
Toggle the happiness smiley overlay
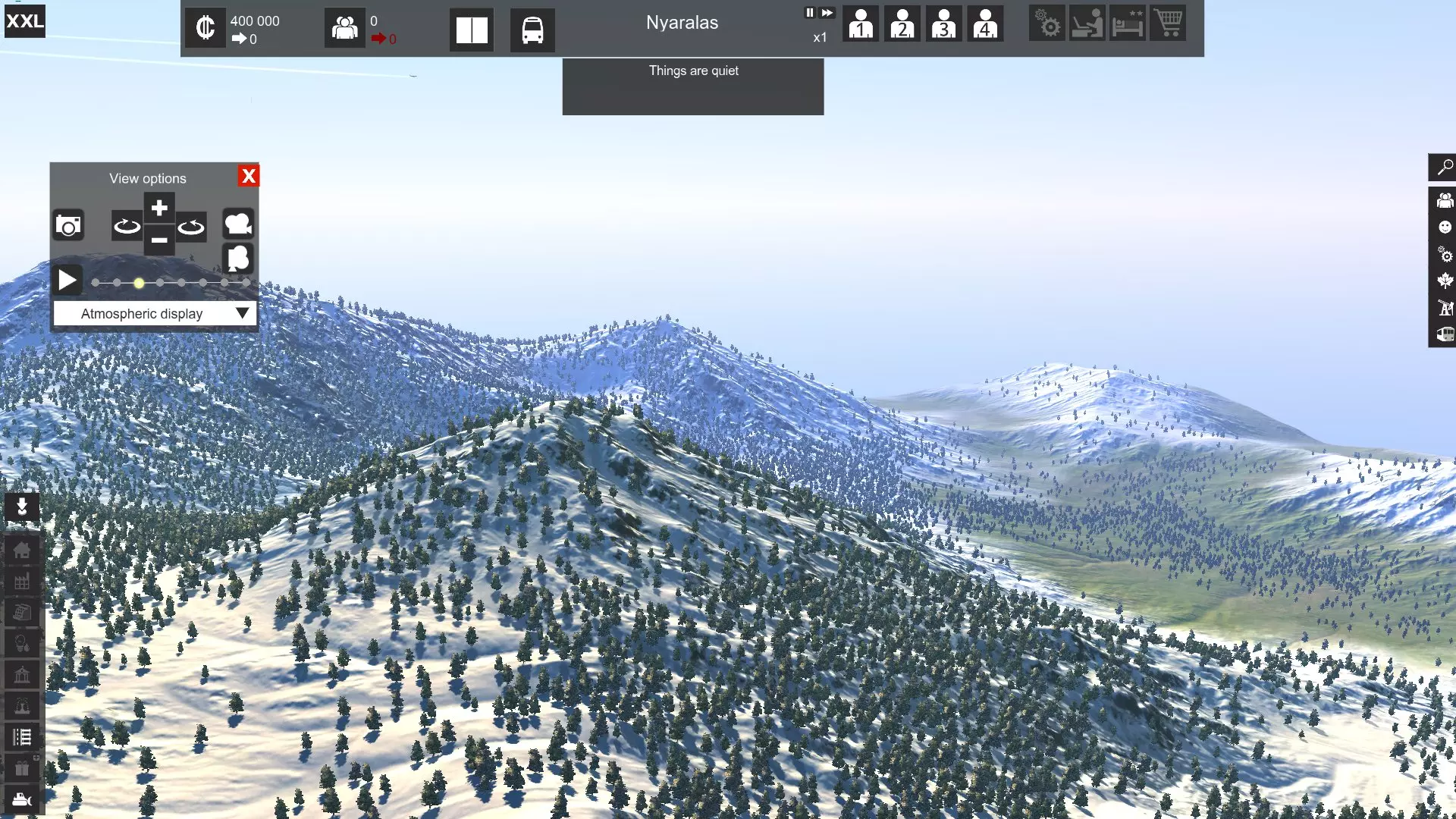coord(1445,227)
